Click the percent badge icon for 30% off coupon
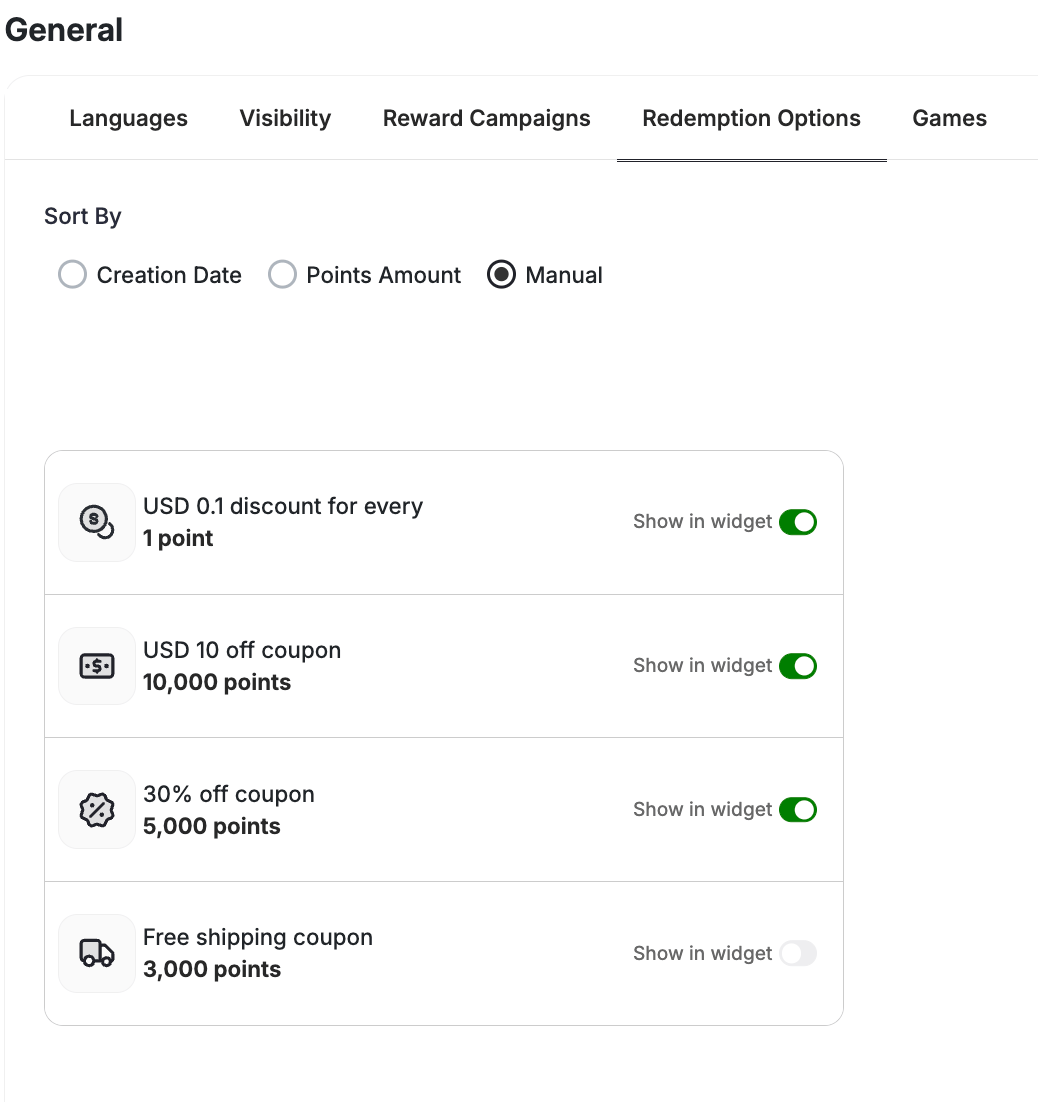The image size is (1038, 1102). pyautogui.click(x=97, y=810)
